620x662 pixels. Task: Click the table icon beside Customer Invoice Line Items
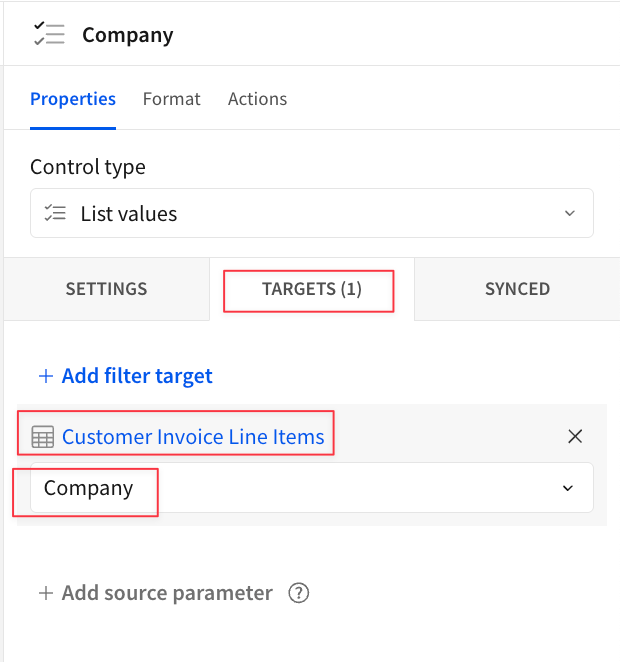43,437
